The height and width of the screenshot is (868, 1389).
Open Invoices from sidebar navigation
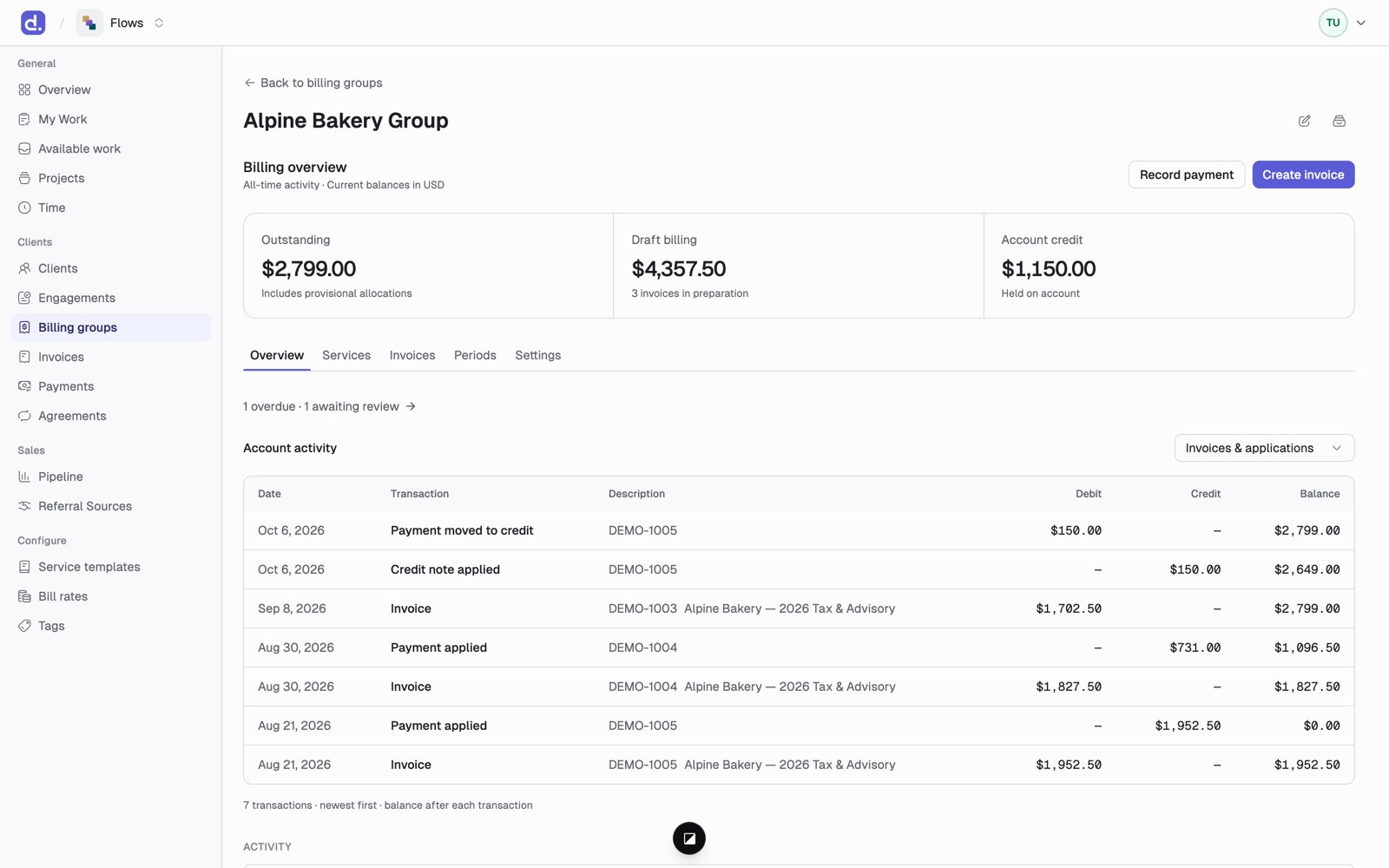tap(110, 357)
